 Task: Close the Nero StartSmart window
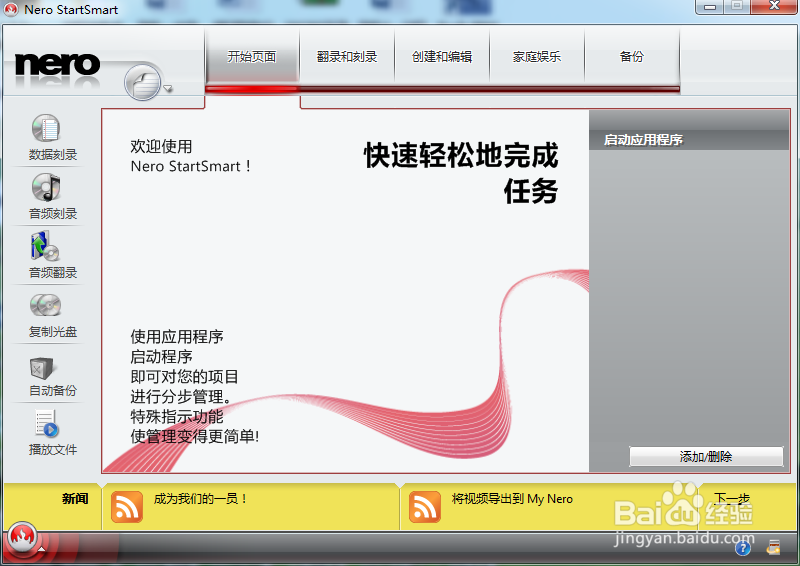tap(774, 7)
